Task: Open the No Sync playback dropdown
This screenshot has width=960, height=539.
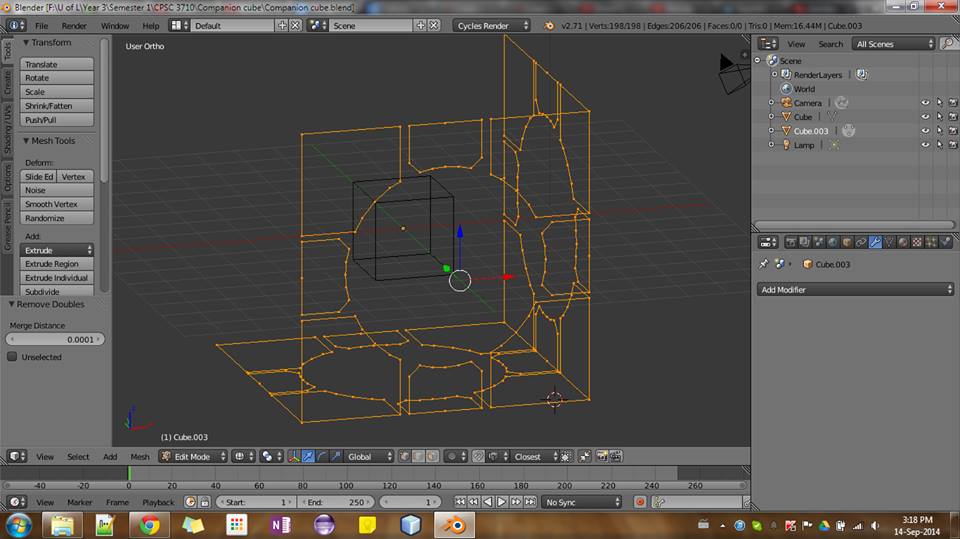Action: point(582,502)
